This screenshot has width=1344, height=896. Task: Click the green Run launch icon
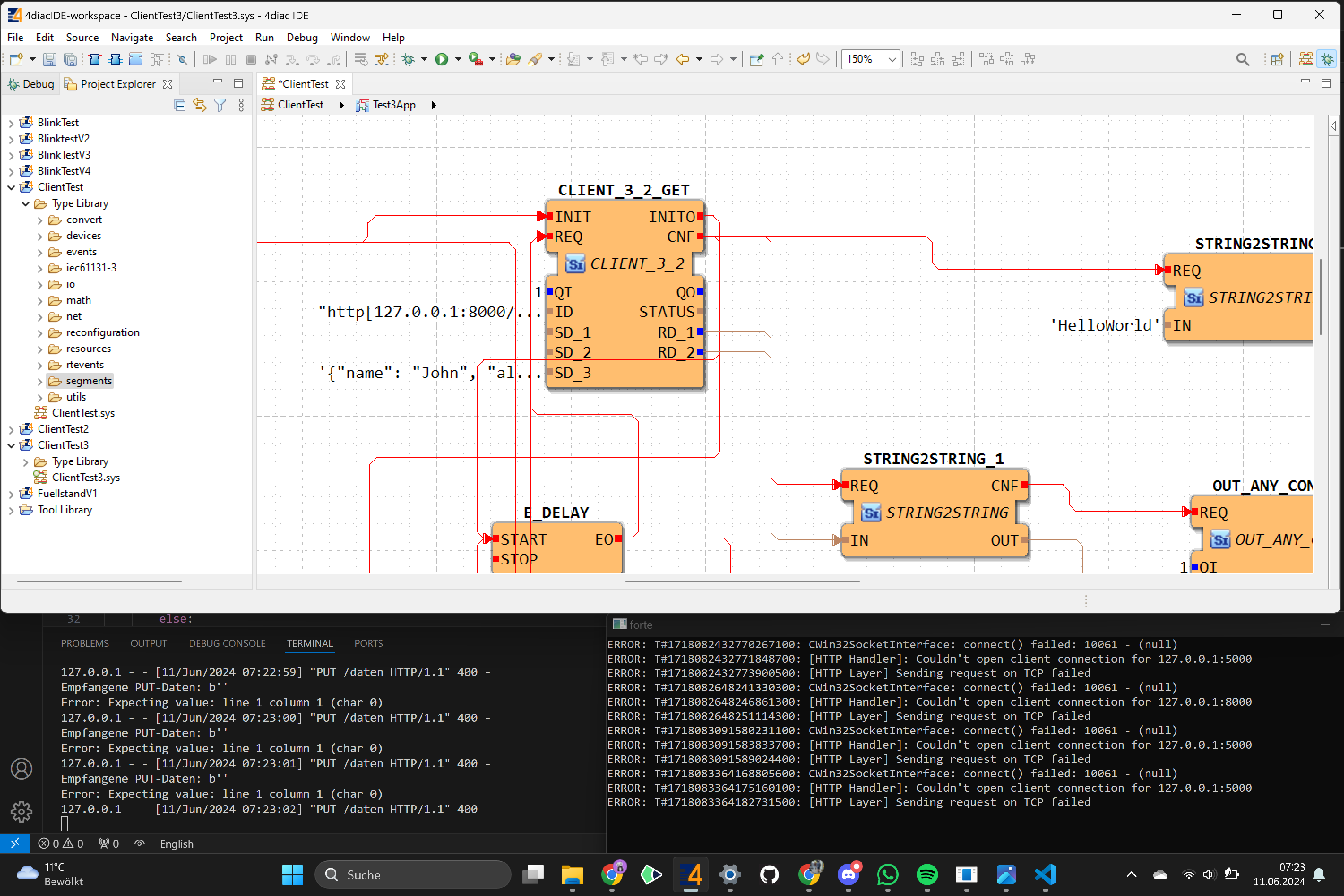pos(441,60)
